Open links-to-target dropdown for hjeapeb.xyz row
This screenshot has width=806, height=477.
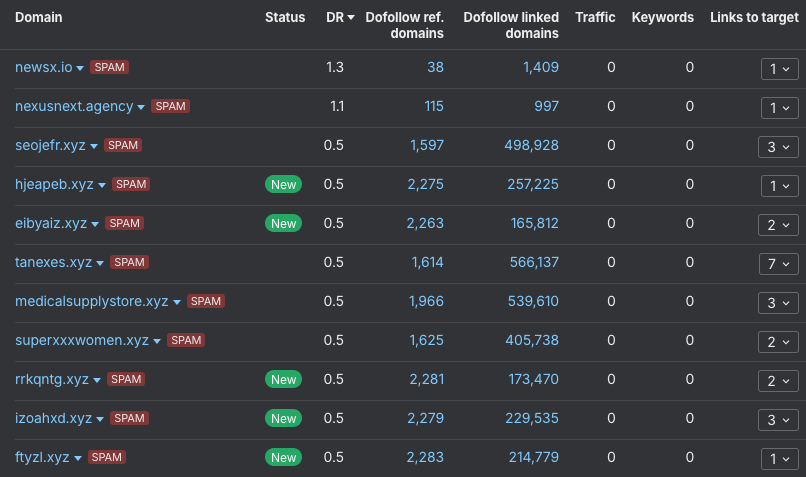(779, 186)
